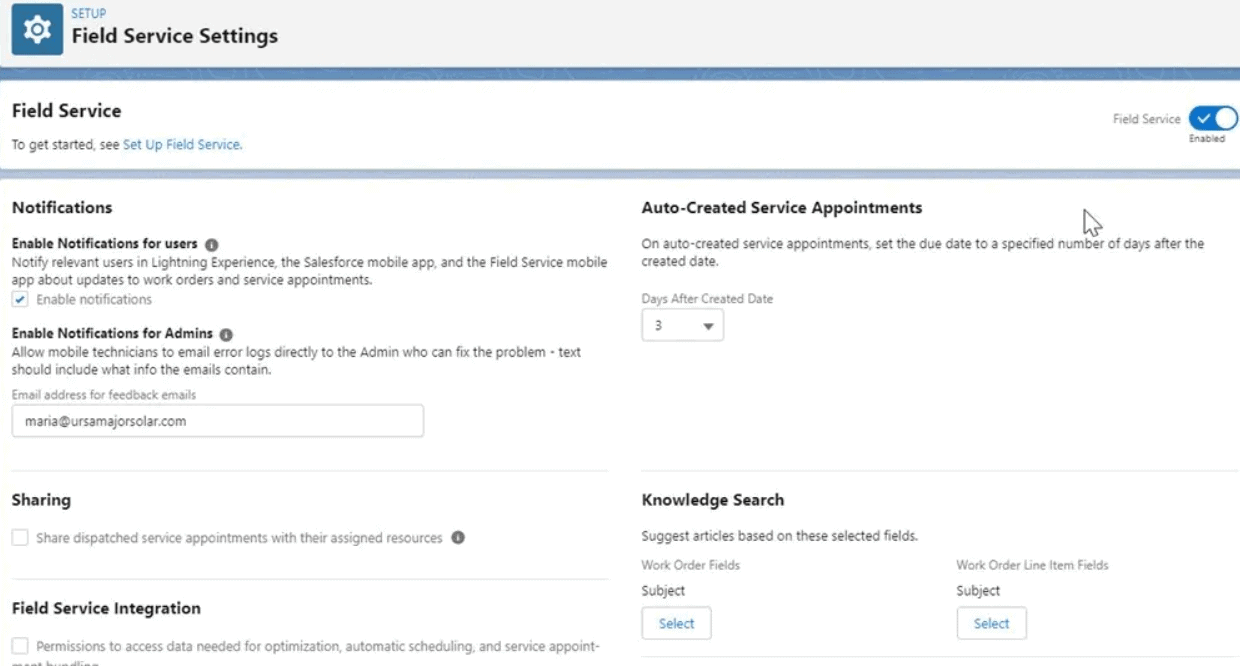Screen dimensions: 1240x666
Task: Toggle the Field Service enabled switch
Action: [1212, 118]
